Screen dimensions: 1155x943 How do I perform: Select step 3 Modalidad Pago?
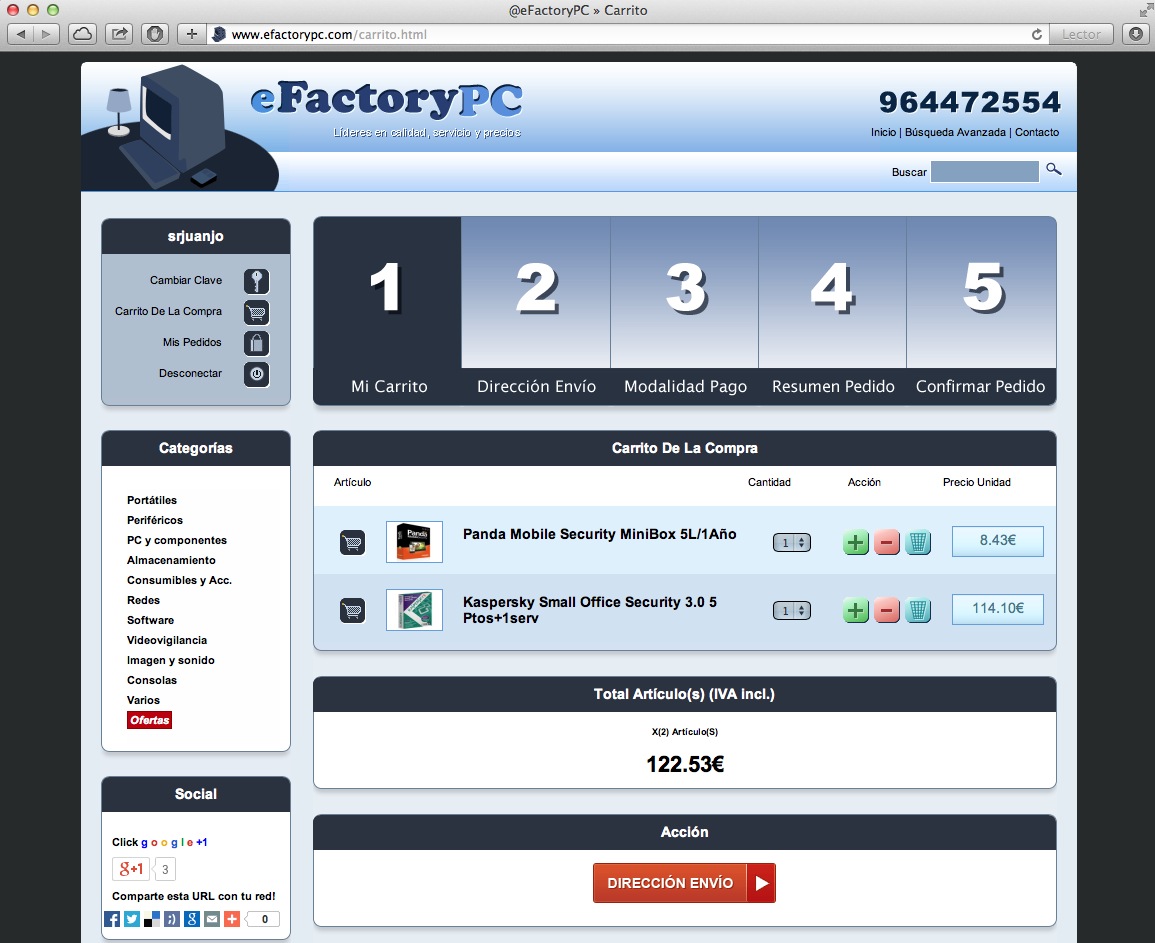pyautogui.click(x=685, y=311)
